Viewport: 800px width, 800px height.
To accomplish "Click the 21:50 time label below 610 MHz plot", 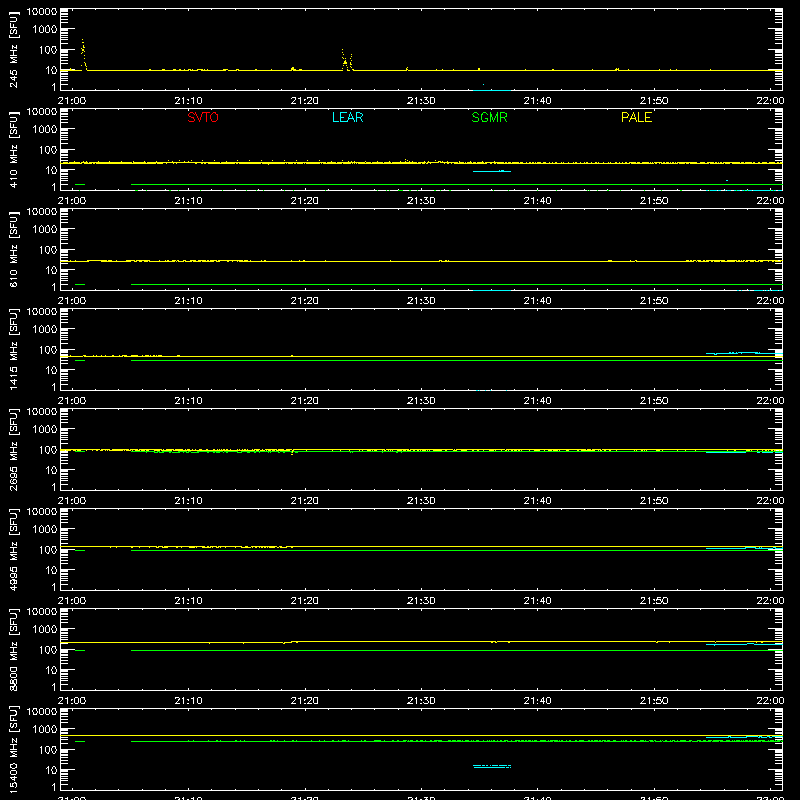I will [x=654, y=301].
